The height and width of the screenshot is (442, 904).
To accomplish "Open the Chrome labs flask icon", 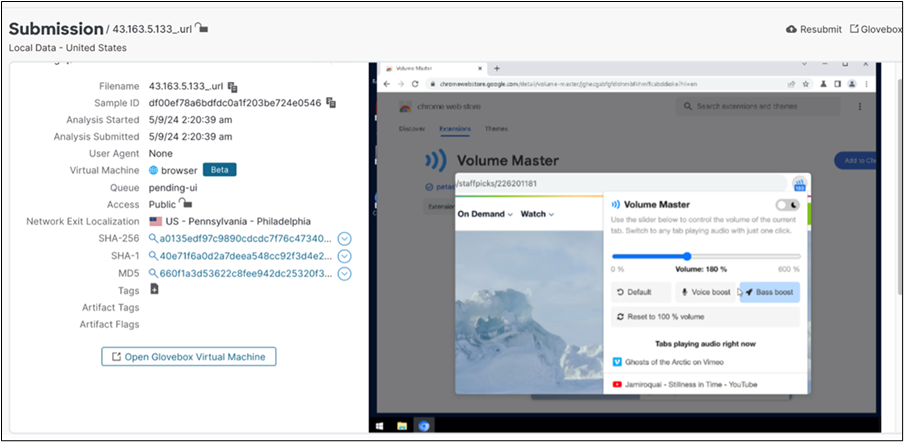I will 824,84.
